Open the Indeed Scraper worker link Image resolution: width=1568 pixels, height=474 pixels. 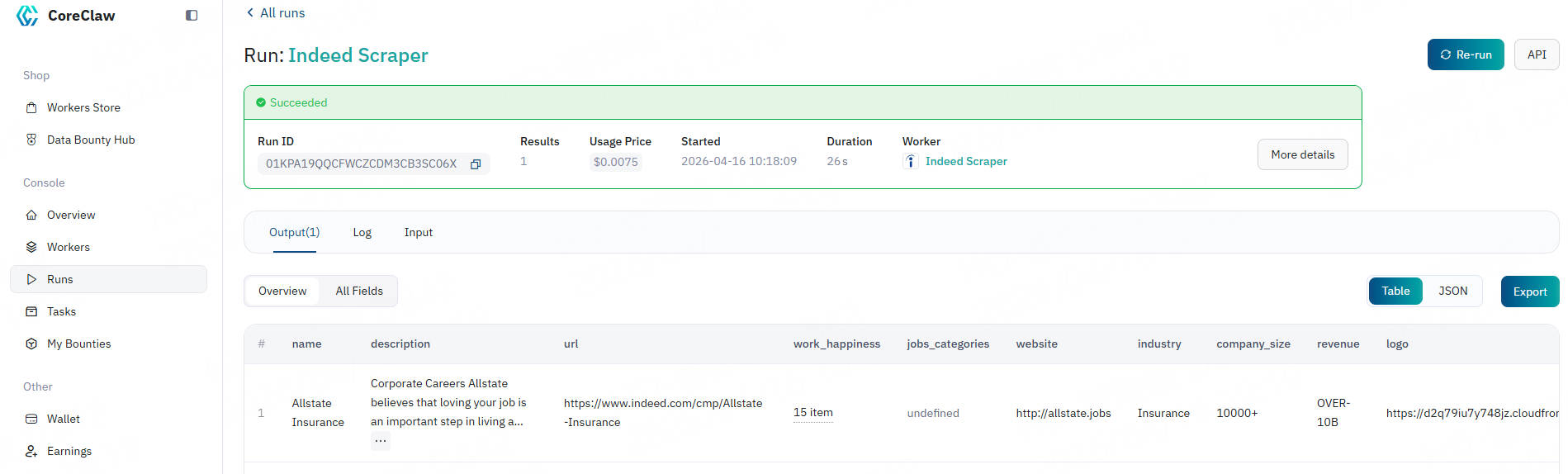click(965, 161)
